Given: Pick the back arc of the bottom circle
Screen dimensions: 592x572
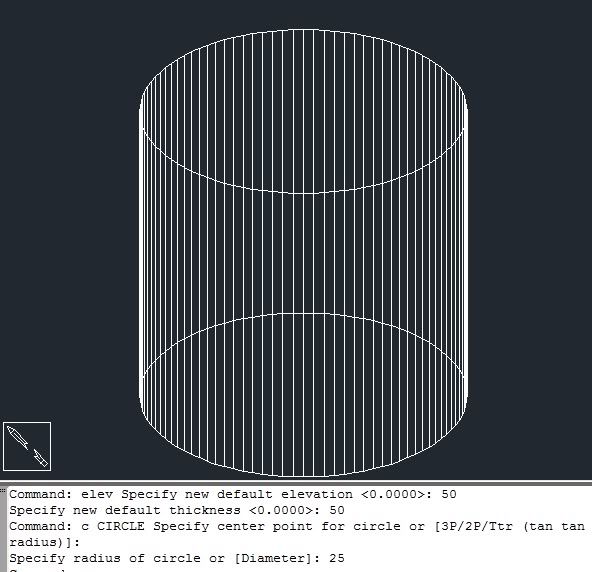Looking at the screenshot, I should click(304, 314).
